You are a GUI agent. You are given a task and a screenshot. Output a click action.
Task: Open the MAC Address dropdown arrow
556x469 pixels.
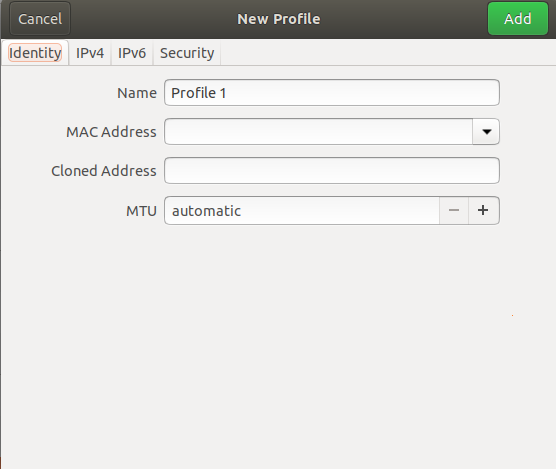[486, 132]
